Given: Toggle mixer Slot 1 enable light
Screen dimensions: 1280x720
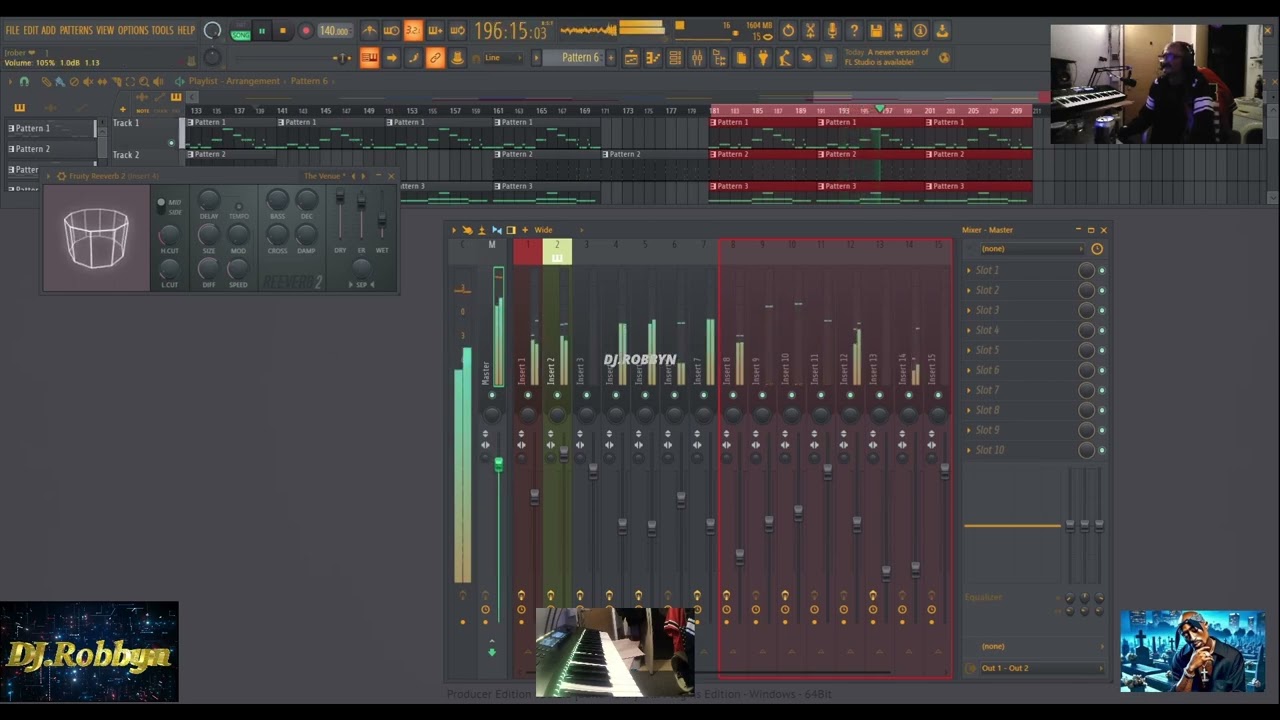Looking at the screenshot, I should pos(1102,270).
